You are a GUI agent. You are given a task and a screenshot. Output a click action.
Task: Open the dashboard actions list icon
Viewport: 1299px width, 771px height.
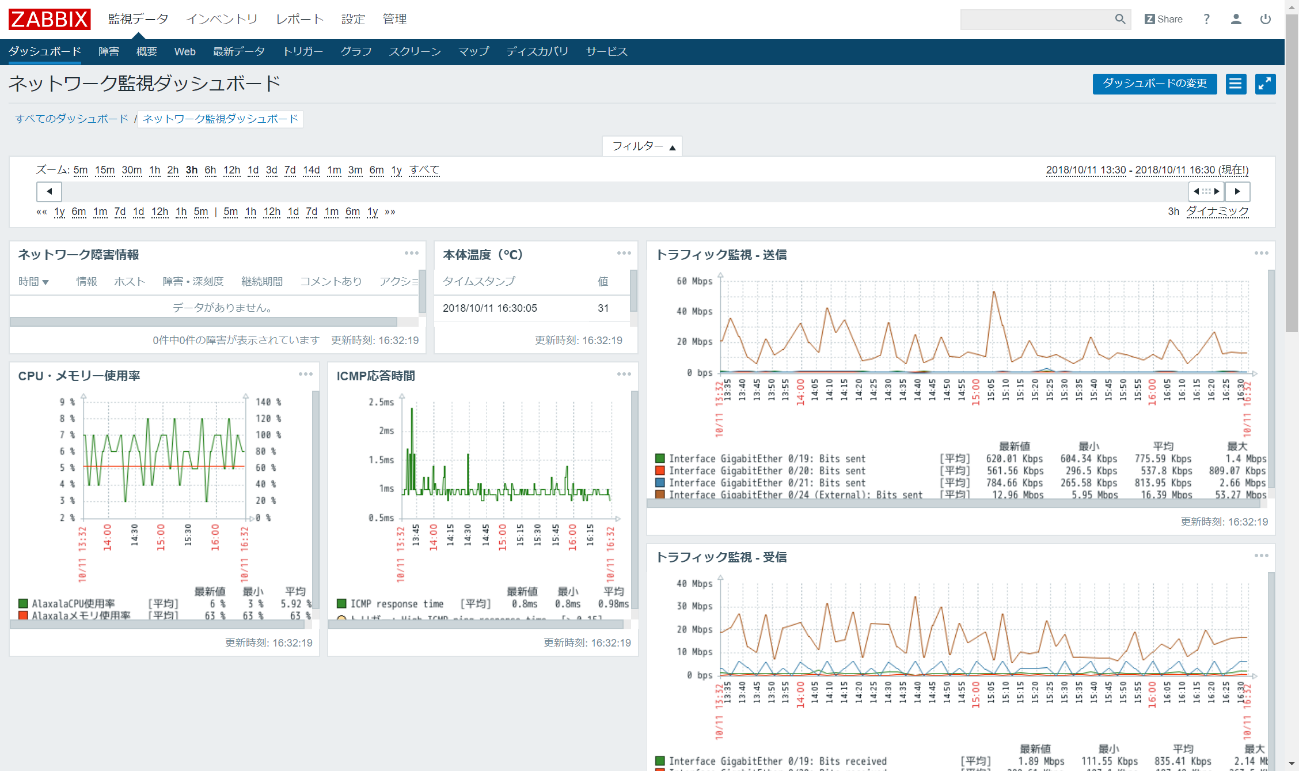[1236, 84]
